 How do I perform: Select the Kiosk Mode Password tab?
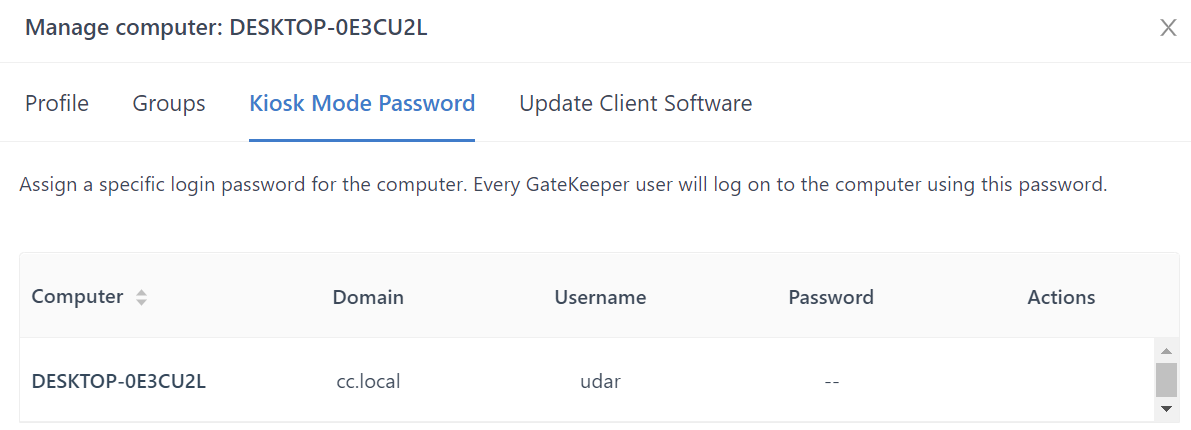click(x=362, y=103)
